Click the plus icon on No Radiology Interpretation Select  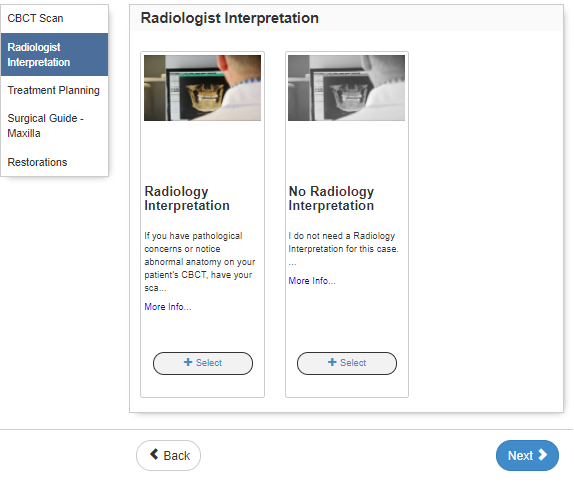point(332,362)
